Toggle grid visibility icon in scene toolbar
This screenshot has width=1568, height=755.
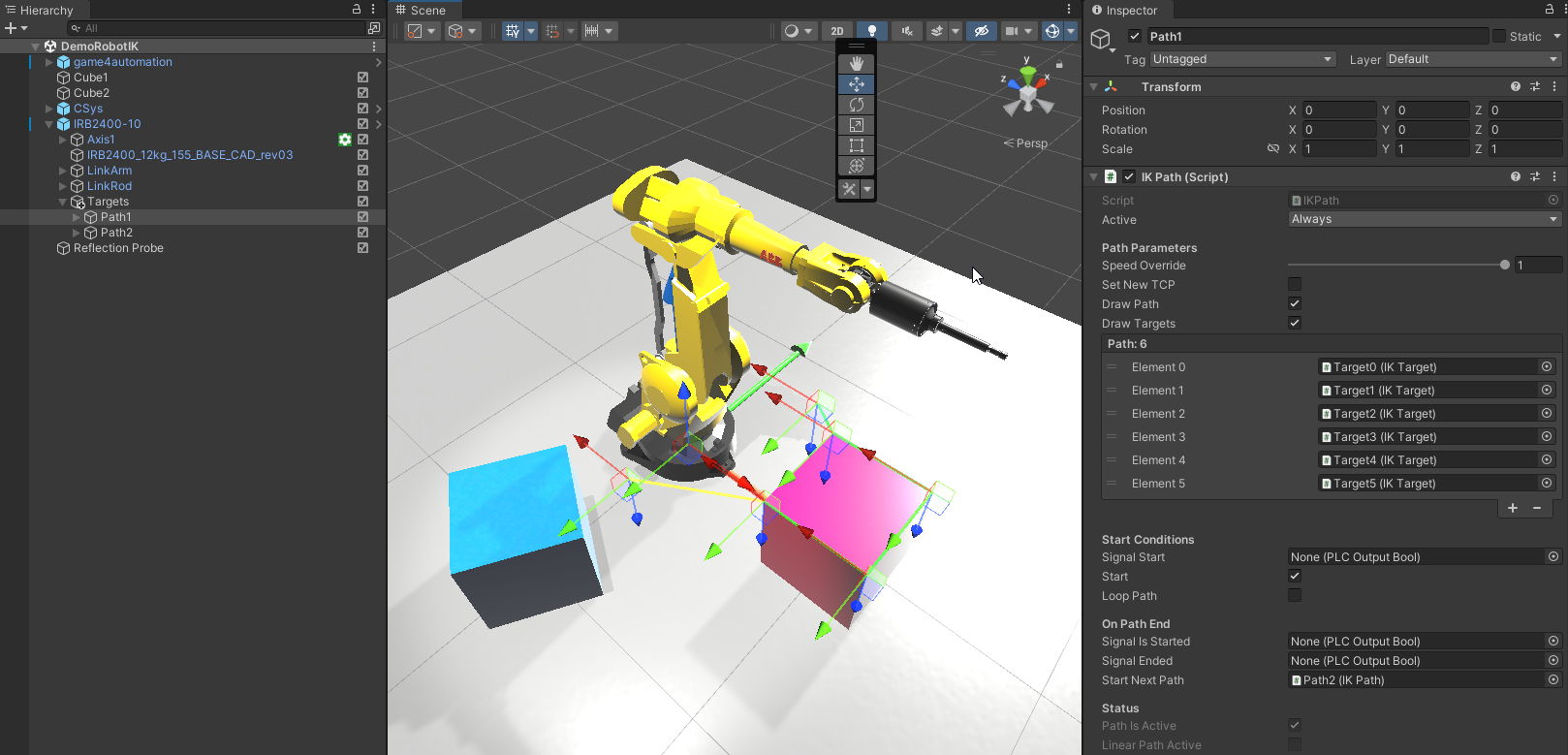click(513, 31)
